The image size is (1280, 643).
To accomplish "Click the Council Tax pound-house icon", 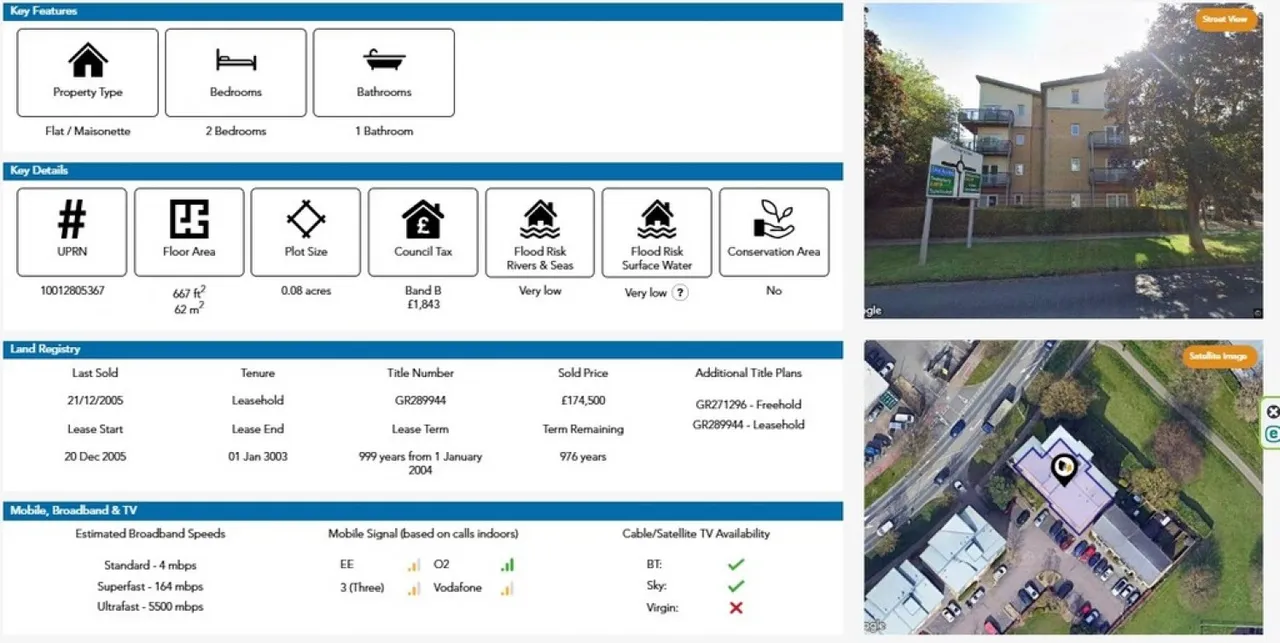I will tap(423, 219).
